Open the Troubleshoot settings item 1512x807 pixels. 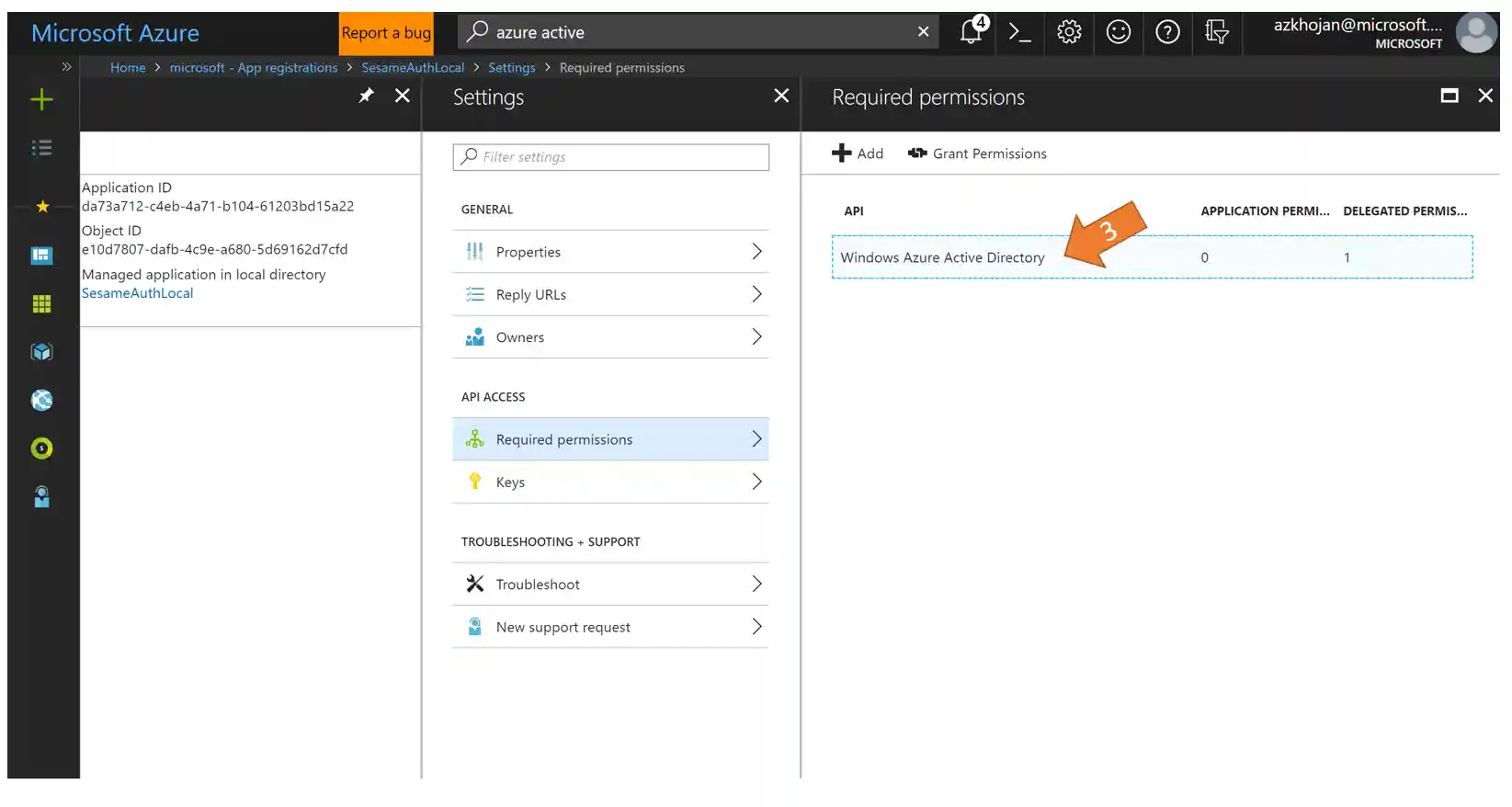click(x=611, y=585)
